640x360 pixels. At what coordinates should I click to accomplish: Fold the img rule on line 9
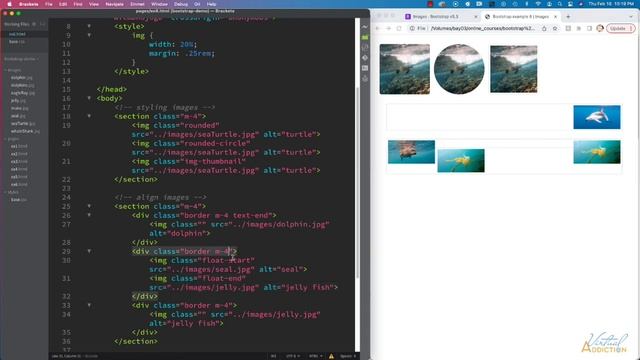pyautogui.click(x=89, y=35)
